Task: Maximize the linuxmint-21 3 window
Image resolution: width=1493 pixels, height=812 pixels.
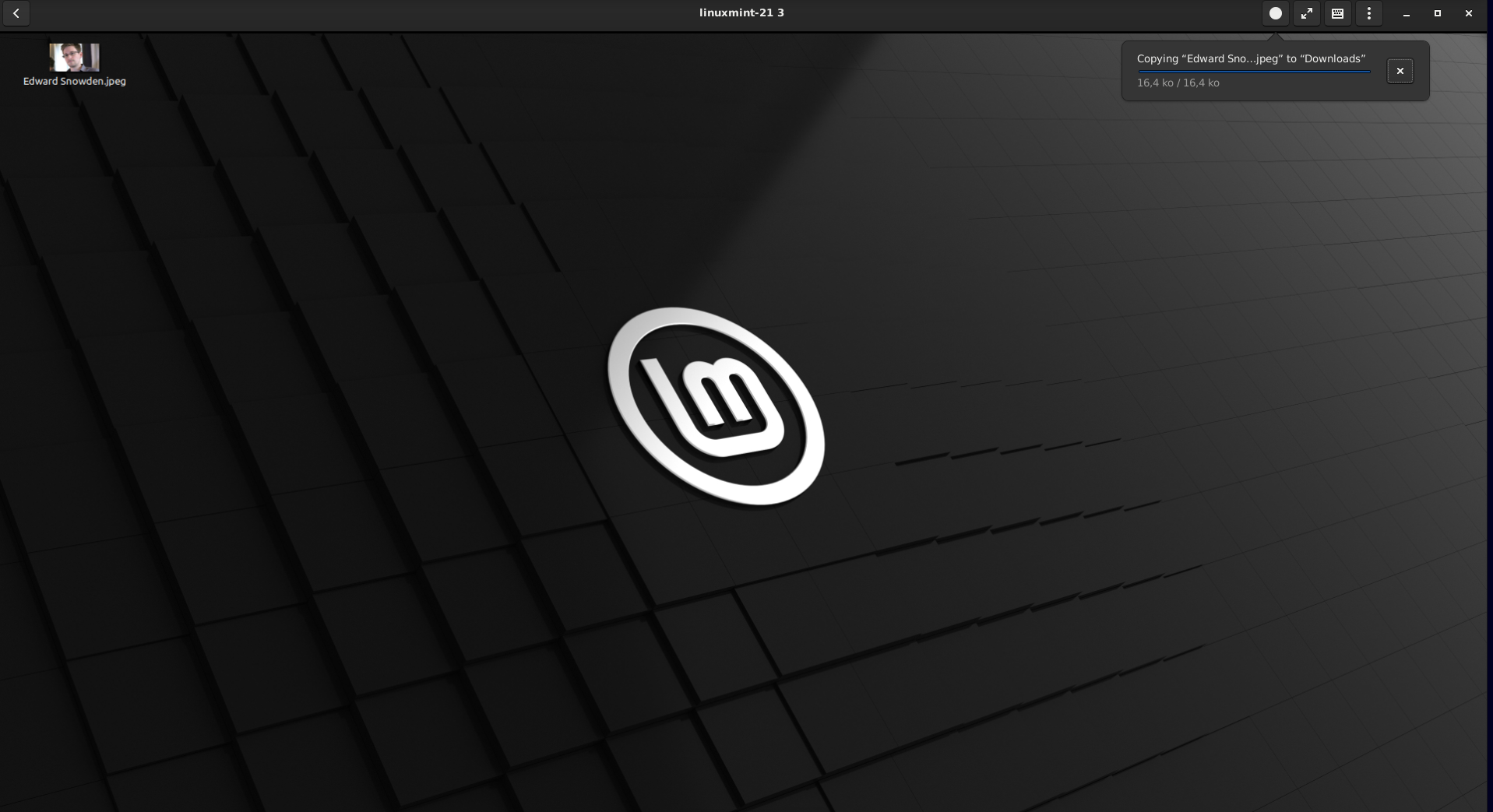Action: click(x=1438, y=13)
